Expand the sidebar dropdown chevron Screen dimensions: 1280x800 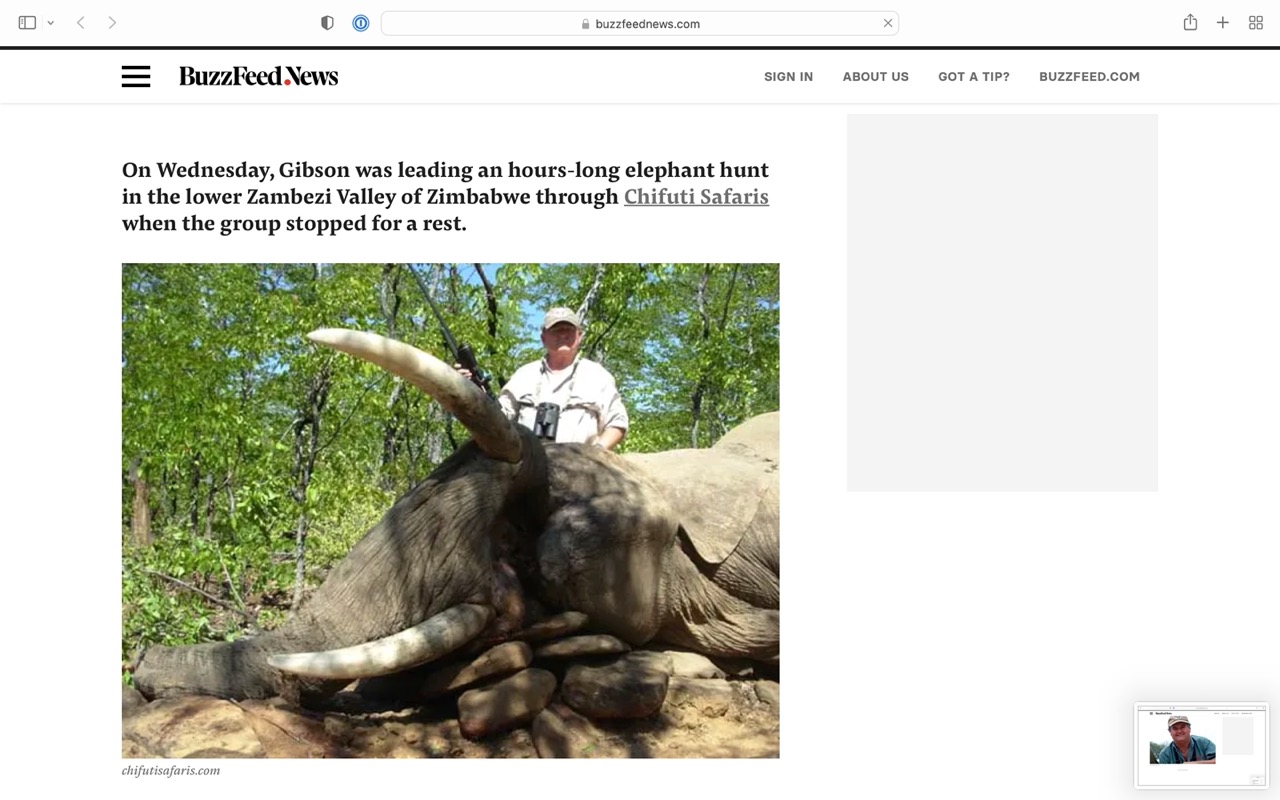tap(50, 23)
